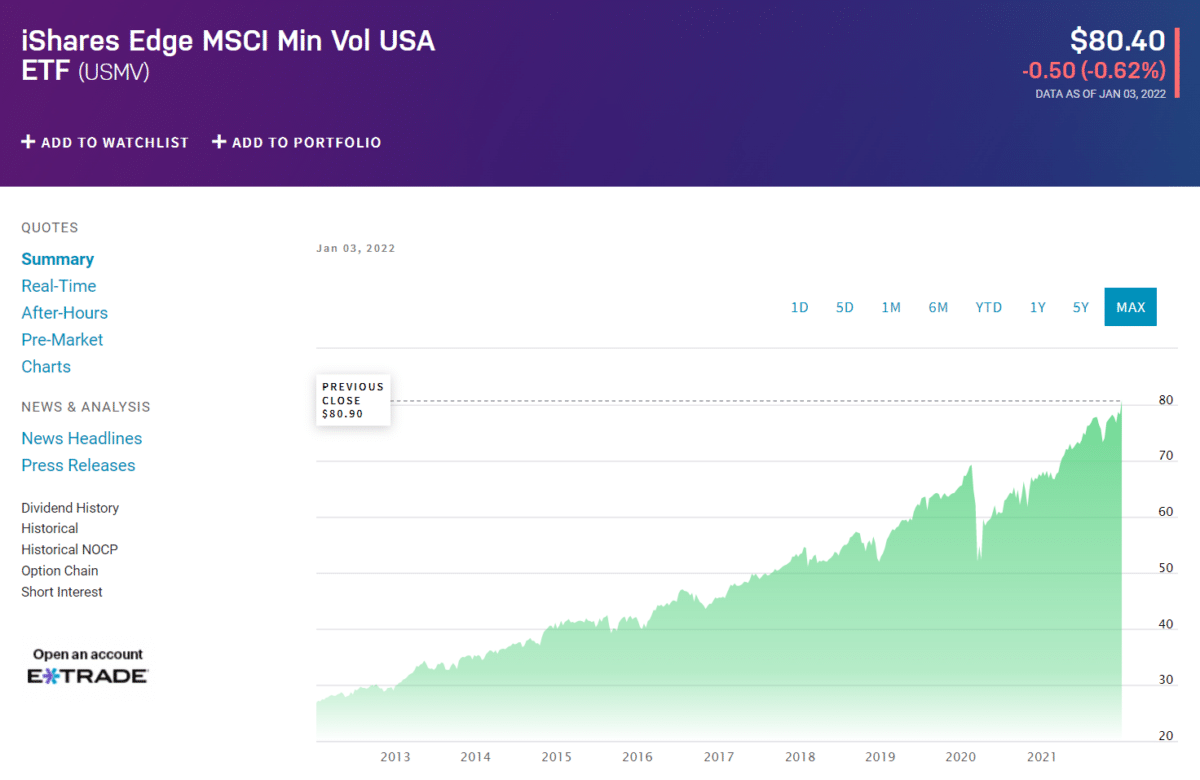
Task: Open Press Releases
Action: click(x=78, y=465)
